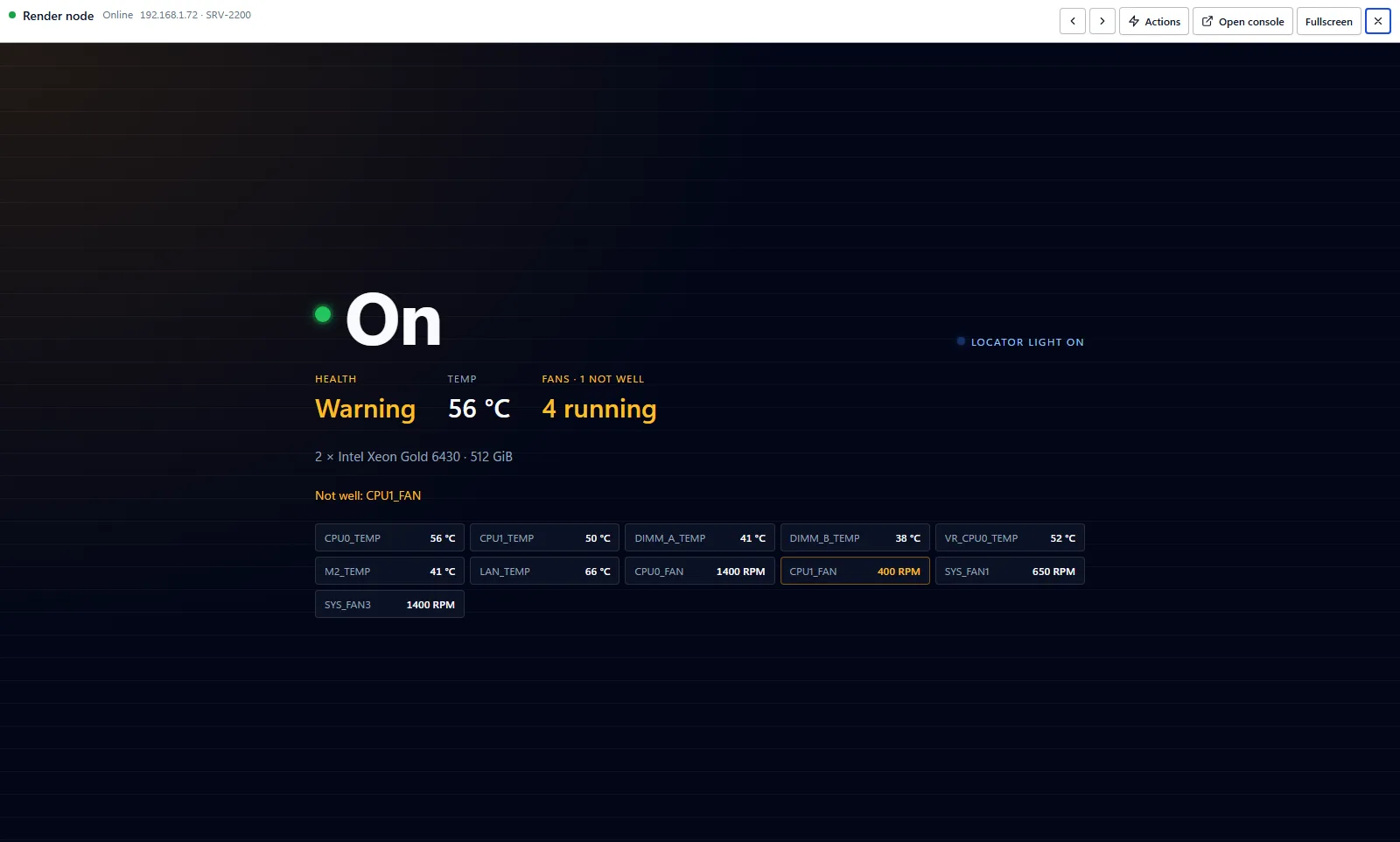This screenshot has height=842, width=1400.
Task: Select the DIMM_A_TEMP sensor tile
Action: point(700,538)
